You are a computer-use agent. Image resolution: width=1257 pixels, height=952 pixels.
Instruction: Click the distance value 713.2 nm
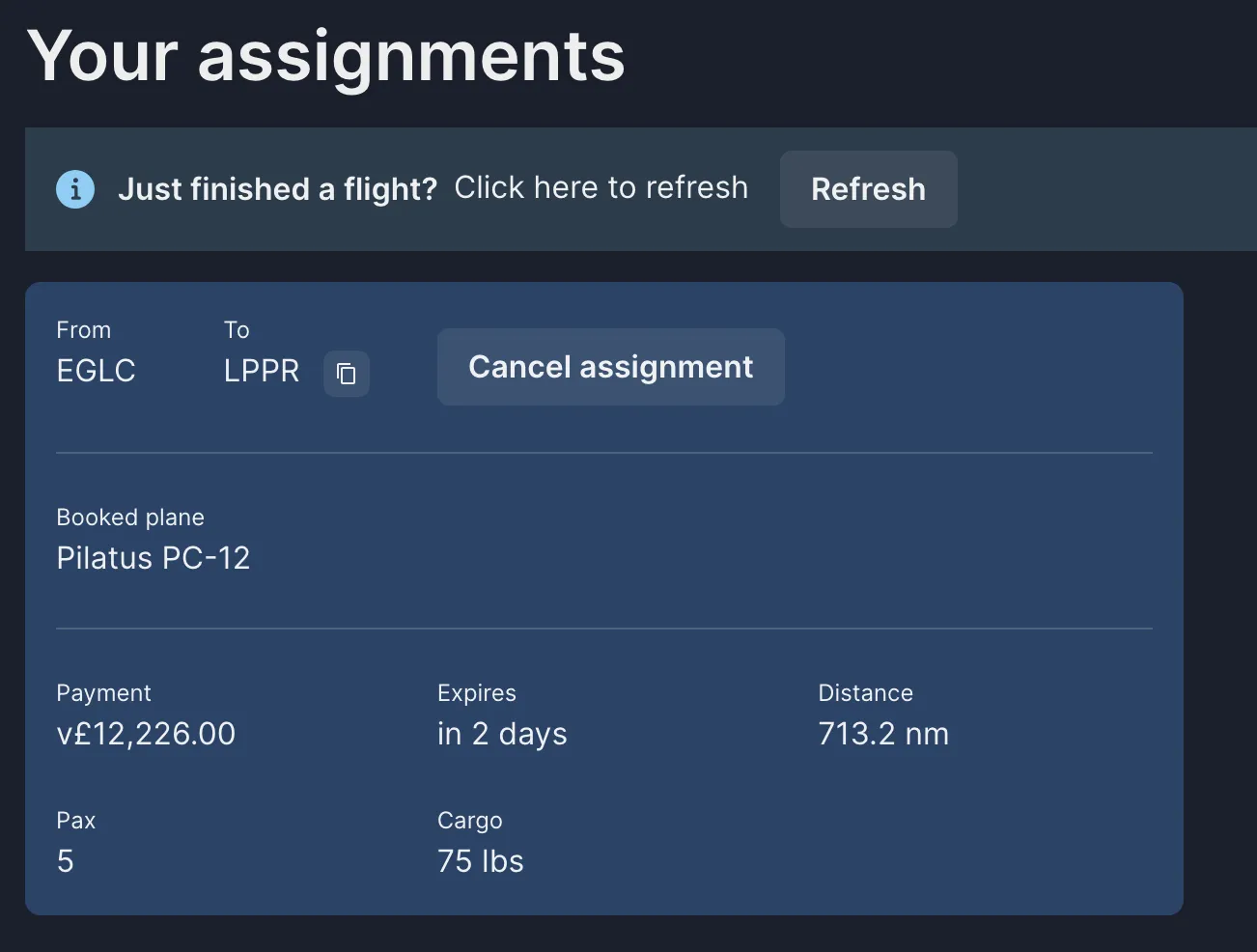(x=883, y=734)
